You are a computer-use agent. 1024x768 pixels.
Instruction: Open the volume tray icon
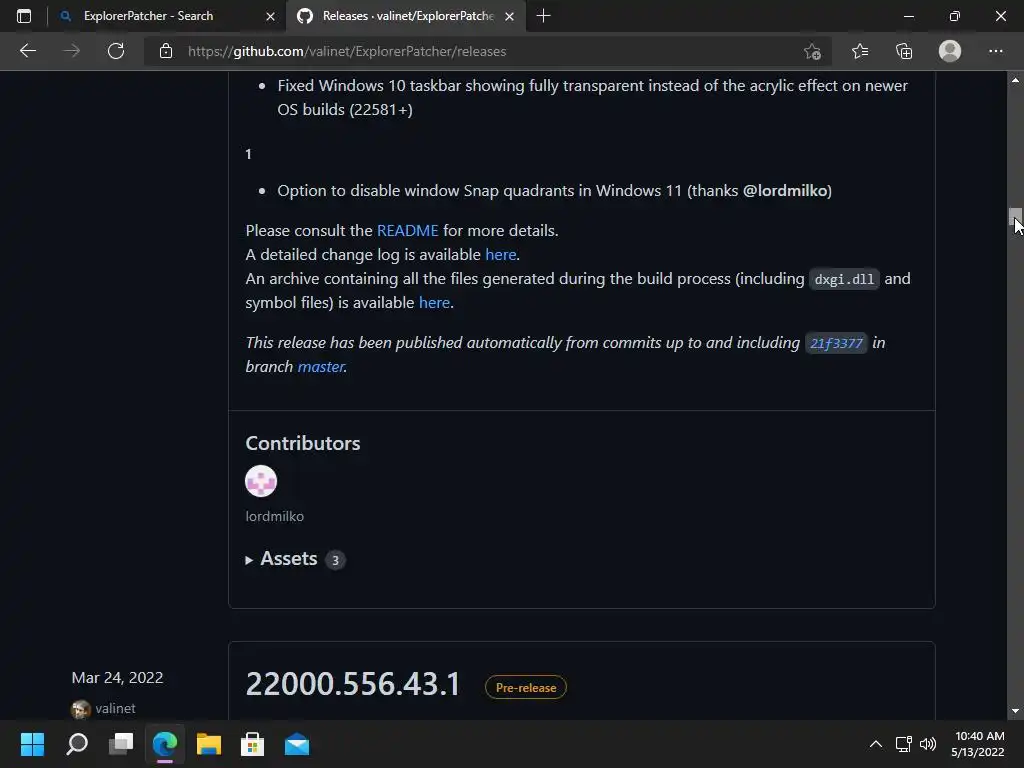pos(927,744)
